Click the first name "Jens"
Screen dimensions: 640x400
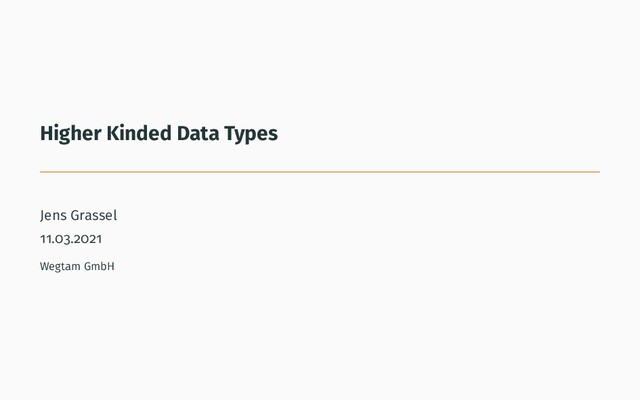point(53,215)
